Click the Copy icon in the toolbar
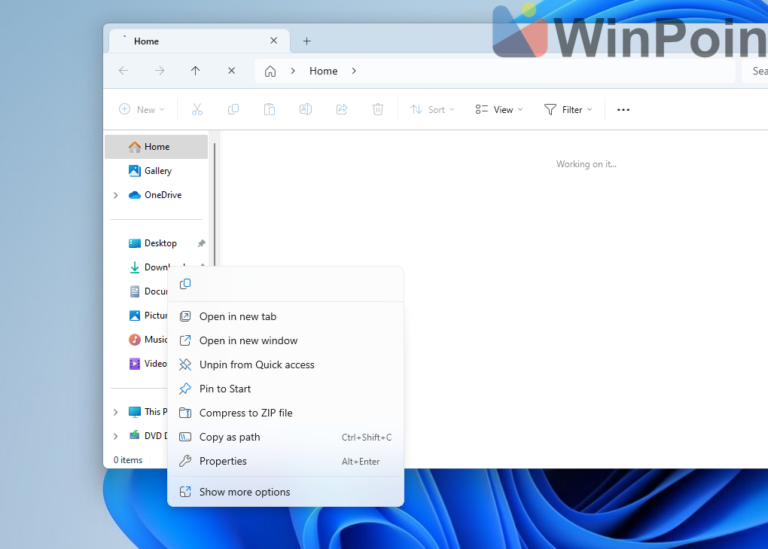 [233, 110]
